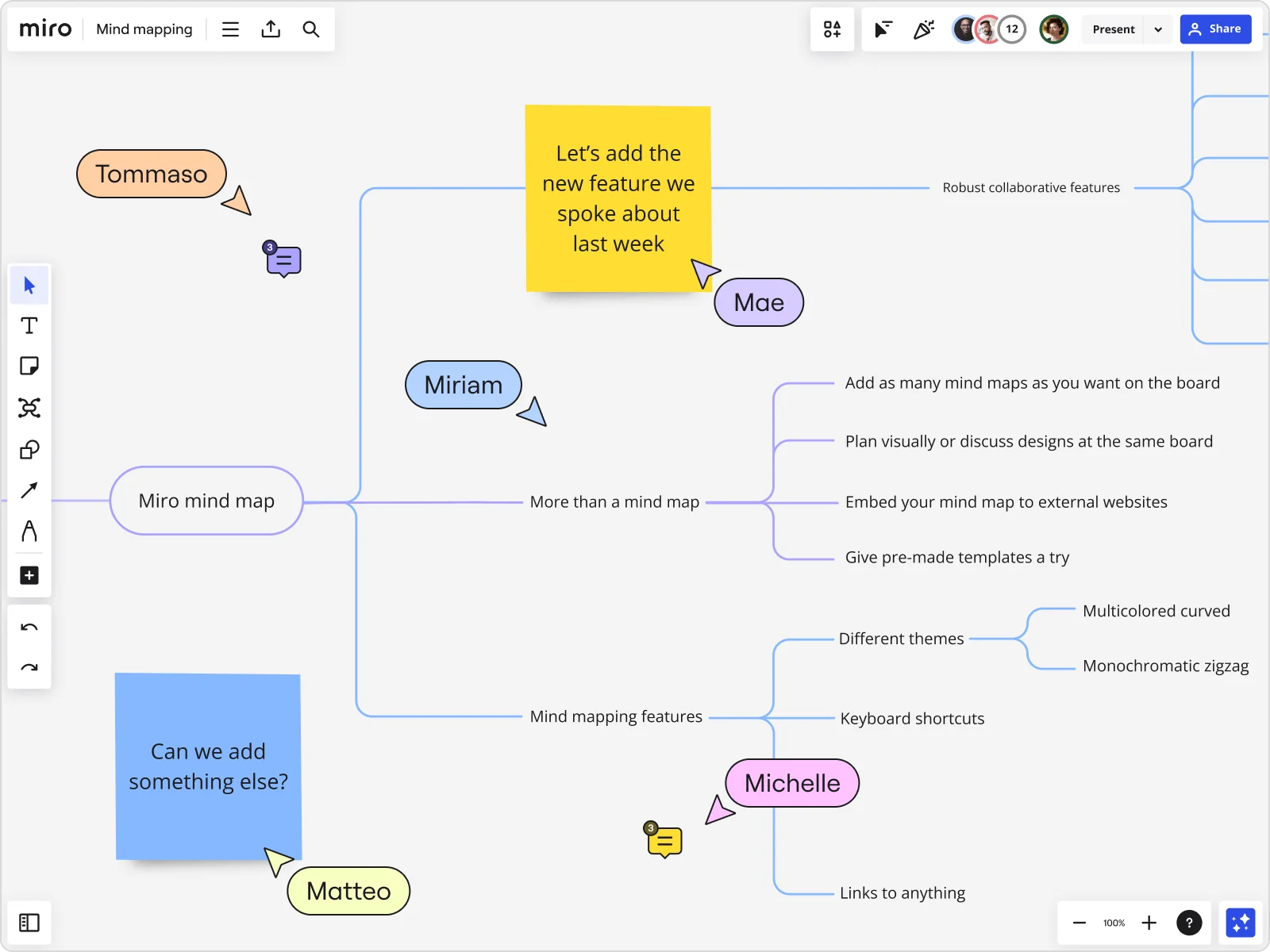Open the main board hamburger menu

click(x=230, y=29)
